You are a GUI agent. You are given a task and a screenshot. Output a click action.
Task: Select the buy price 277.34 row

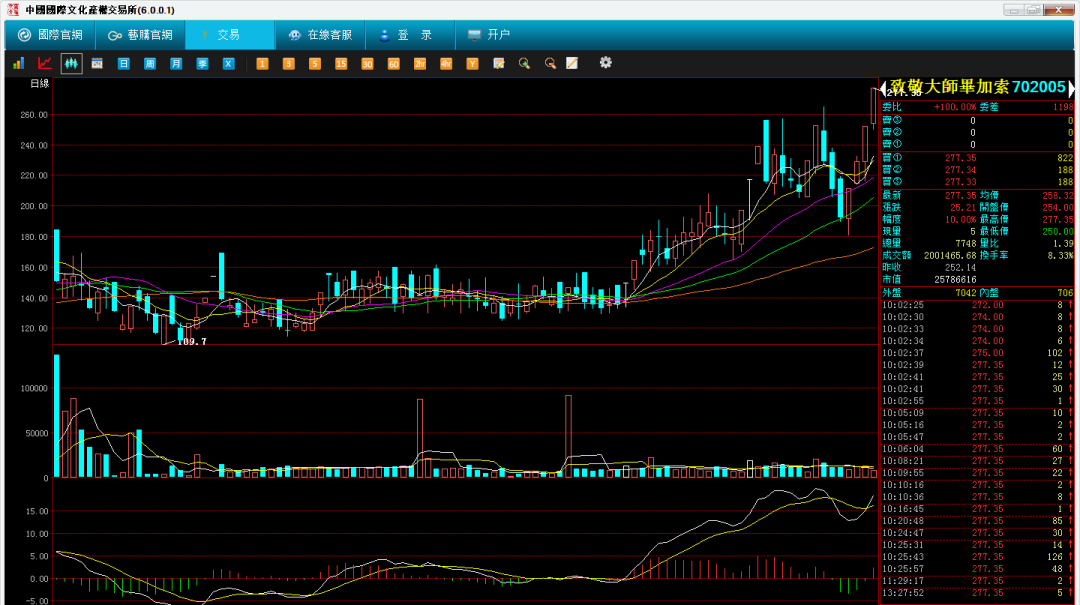[977, 170]
